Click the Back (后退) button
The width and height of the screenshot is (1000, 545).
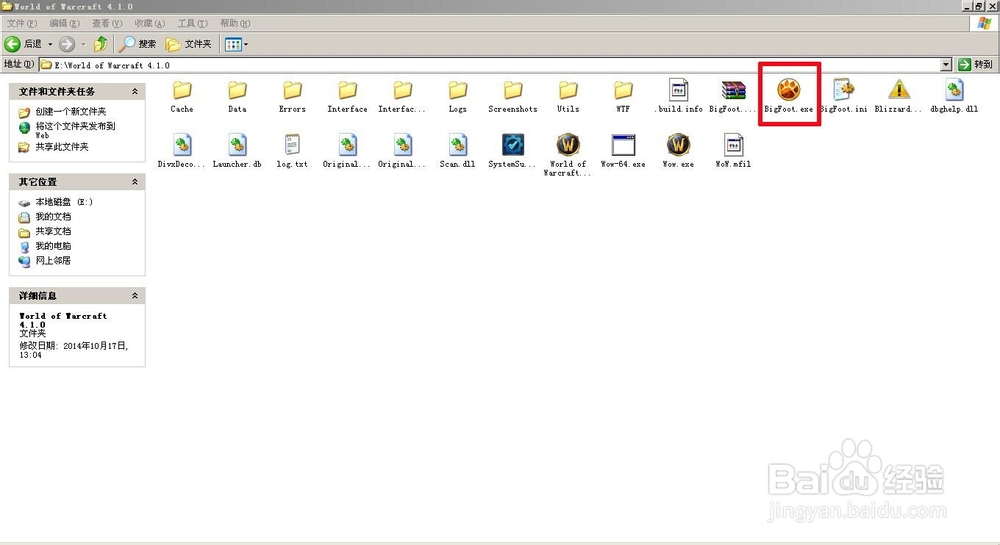pyautogui.click(x=23, y=44)
